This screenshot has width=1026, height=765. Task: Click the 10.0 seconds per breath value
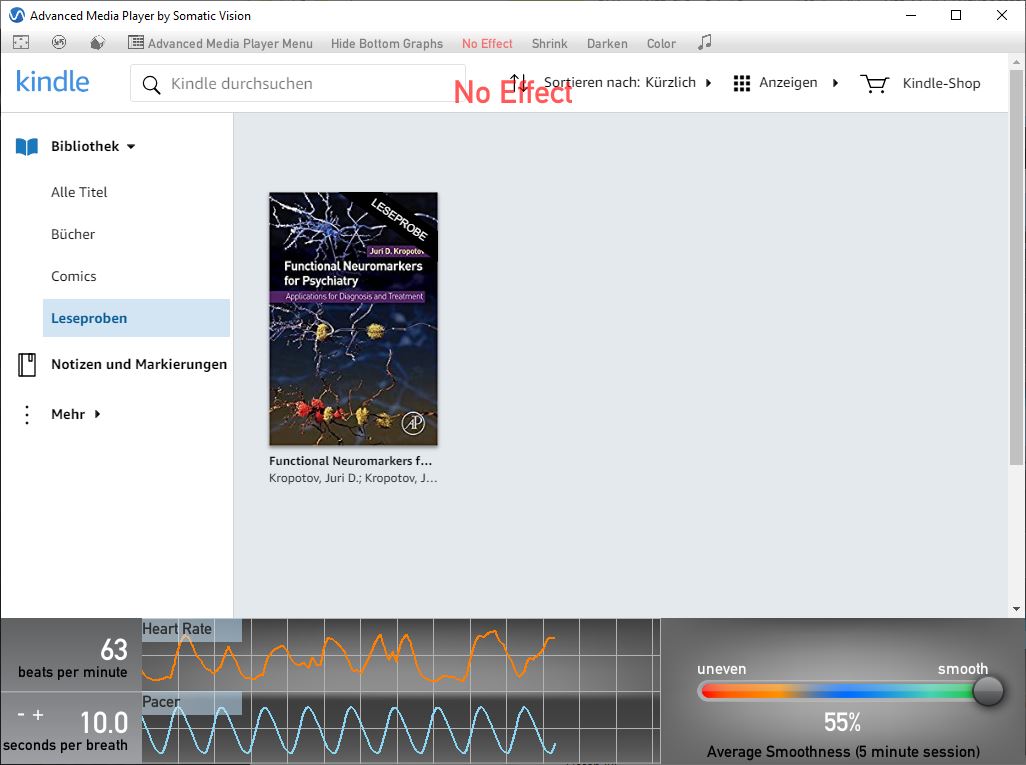(104, 723)
